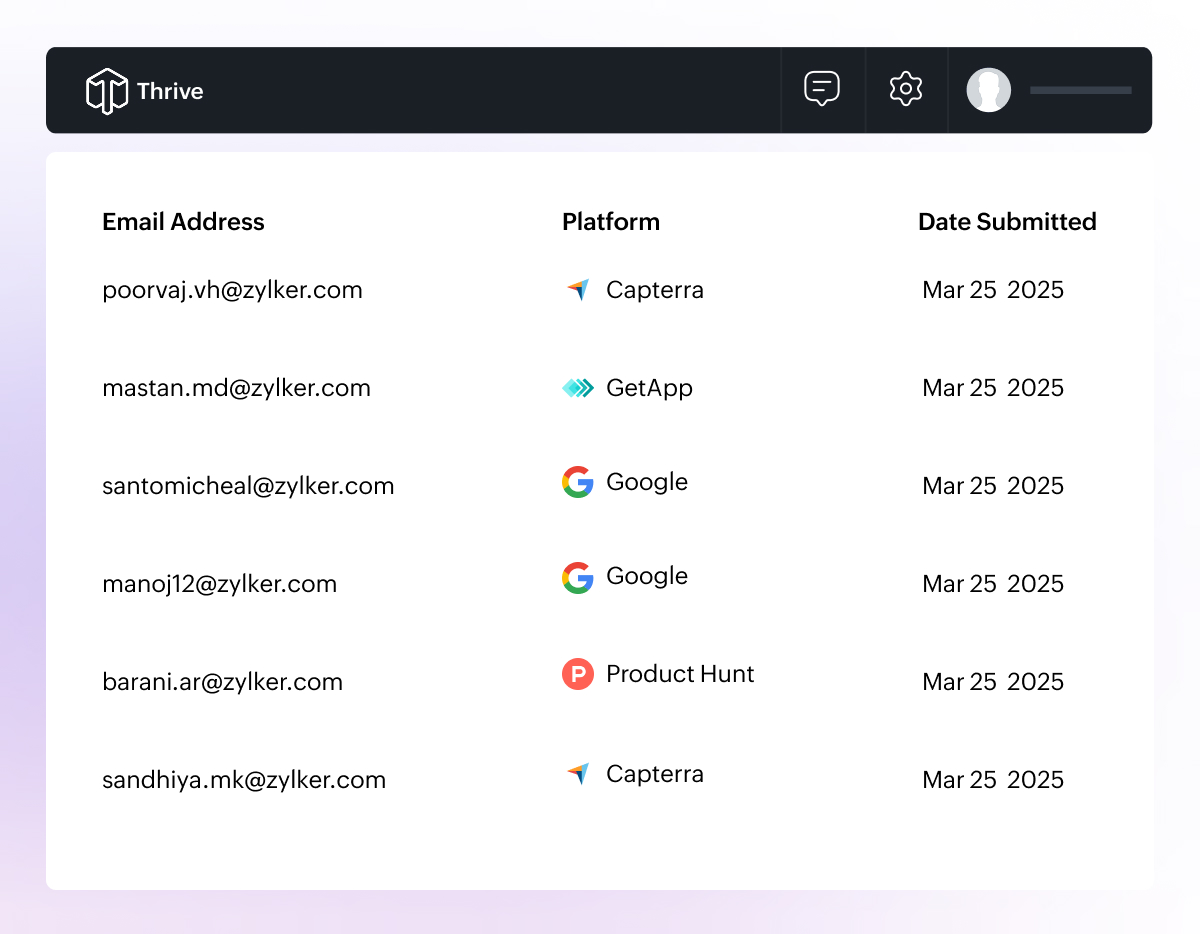Screen dimensions: 1200x934
Task: Open settings via the gear icon
Action: (905, 89)
